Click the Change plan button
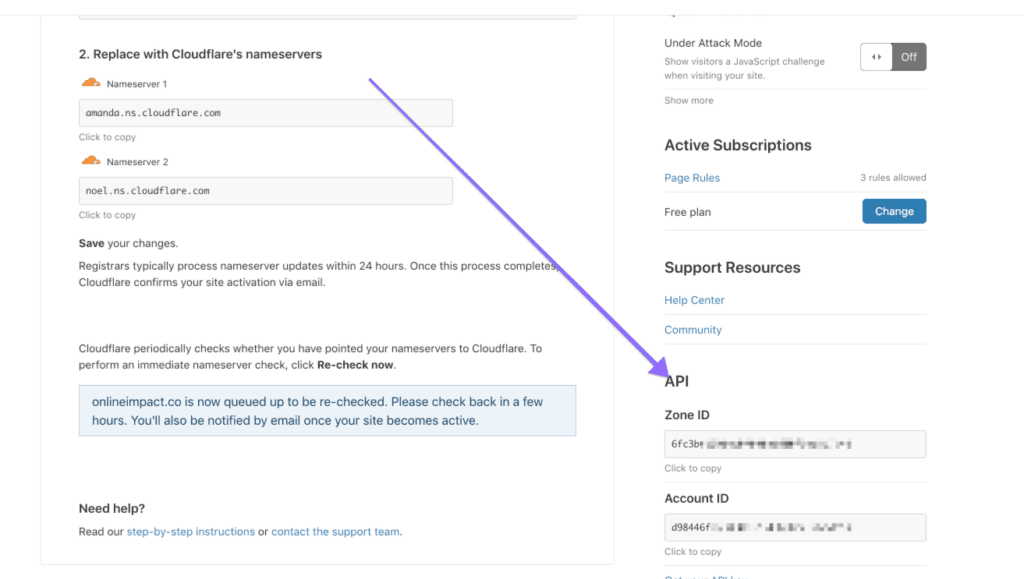Image resolution: width=1024 pixels, height=579 pixels. pos(894,211)
